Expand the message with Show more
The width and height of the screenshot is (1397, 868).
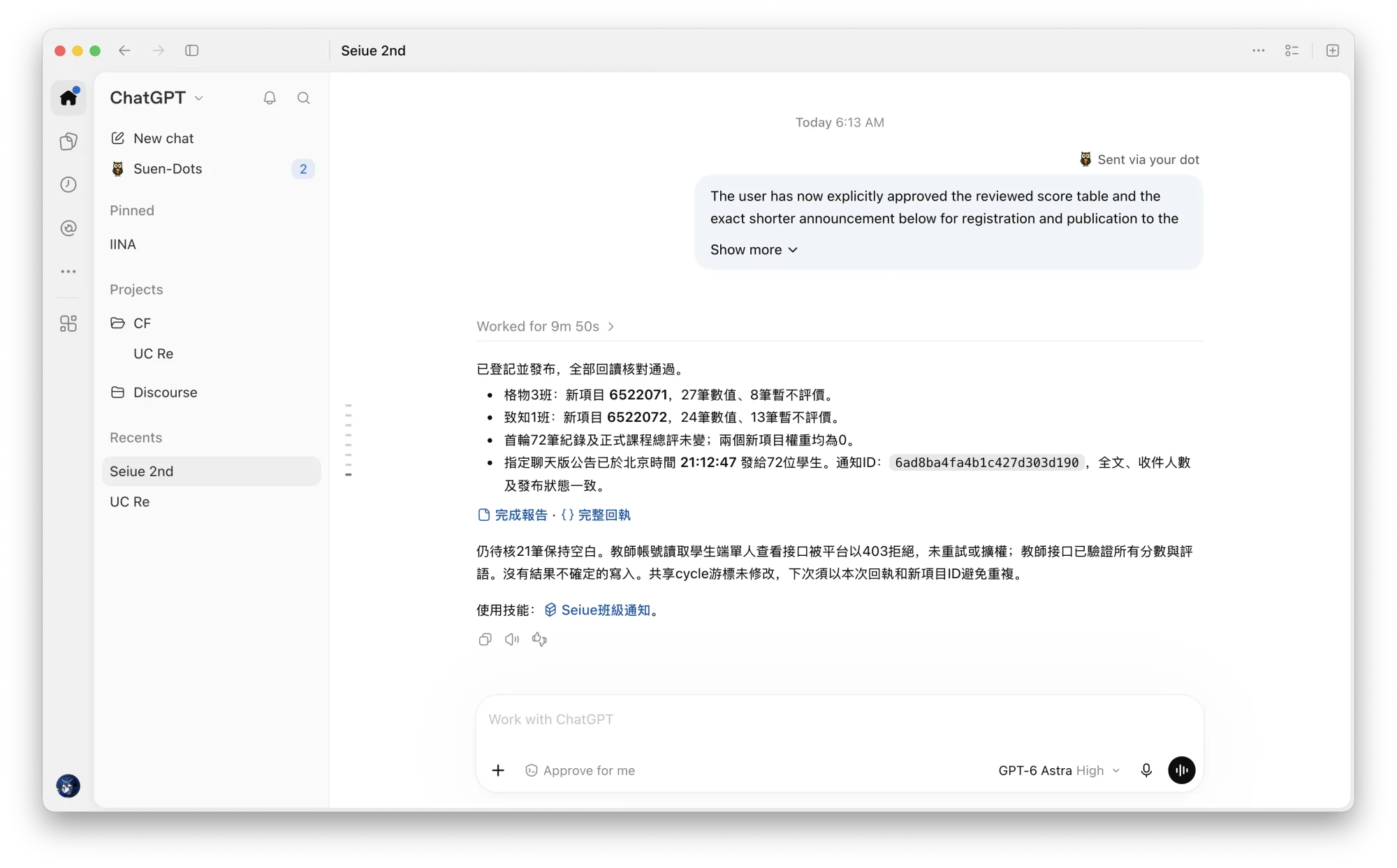tap(754, 249)
